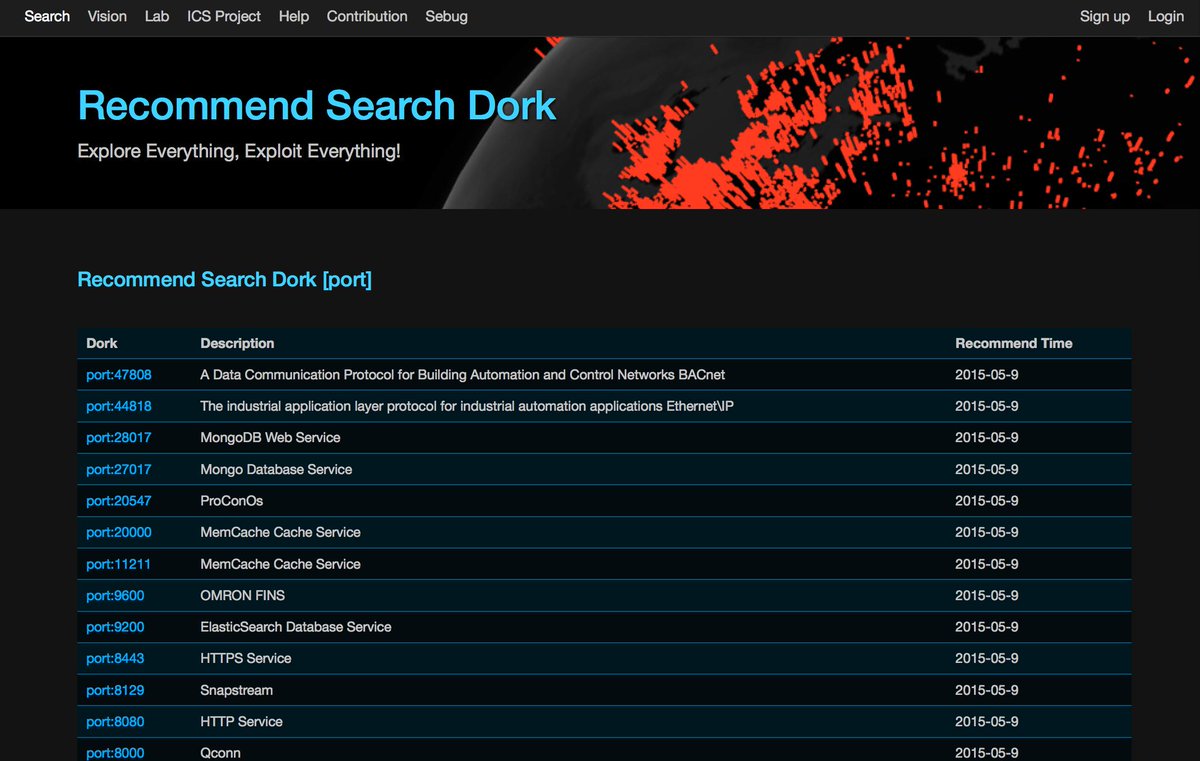Open the Vision nav item
The image size is (1200, 761).
(x=107, y=16)
